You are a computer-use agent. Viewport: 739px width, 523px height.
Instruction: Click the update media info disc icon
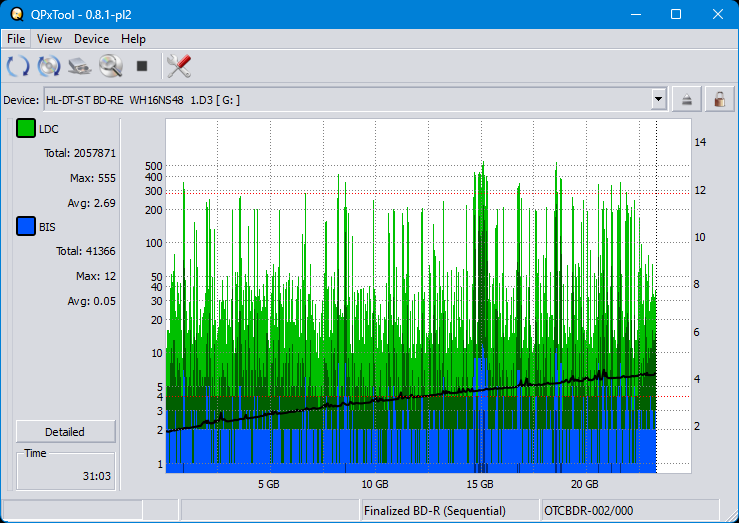(x=49, y=65)
